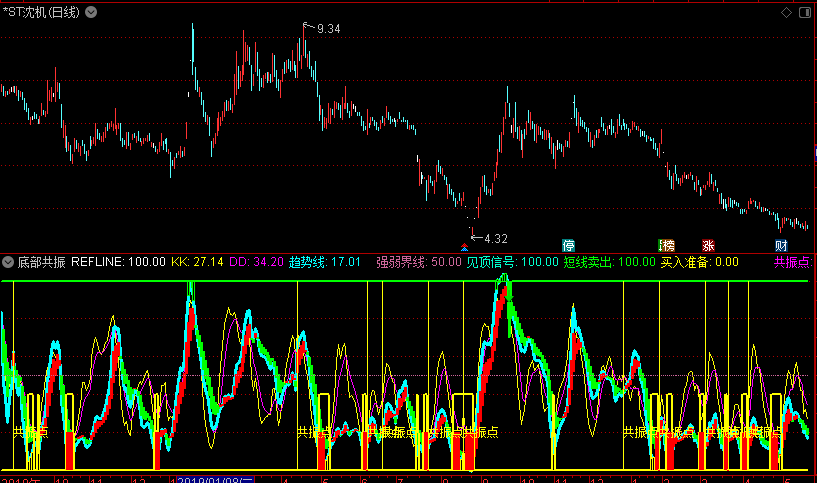Select the 底部共振 indicator name
The image size is (817, 483).
tap(42, 262)
